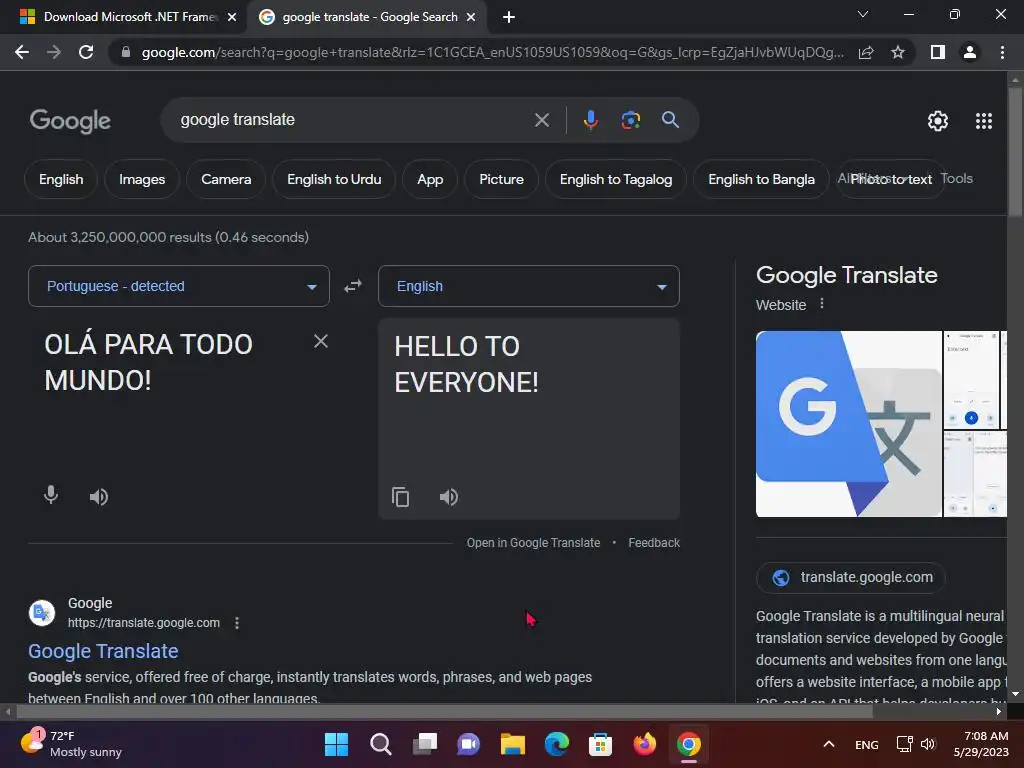Clear the Portuguese source text
Image resolution: width=1024 pixels, height=768 pixels.
tap(321, 341)
